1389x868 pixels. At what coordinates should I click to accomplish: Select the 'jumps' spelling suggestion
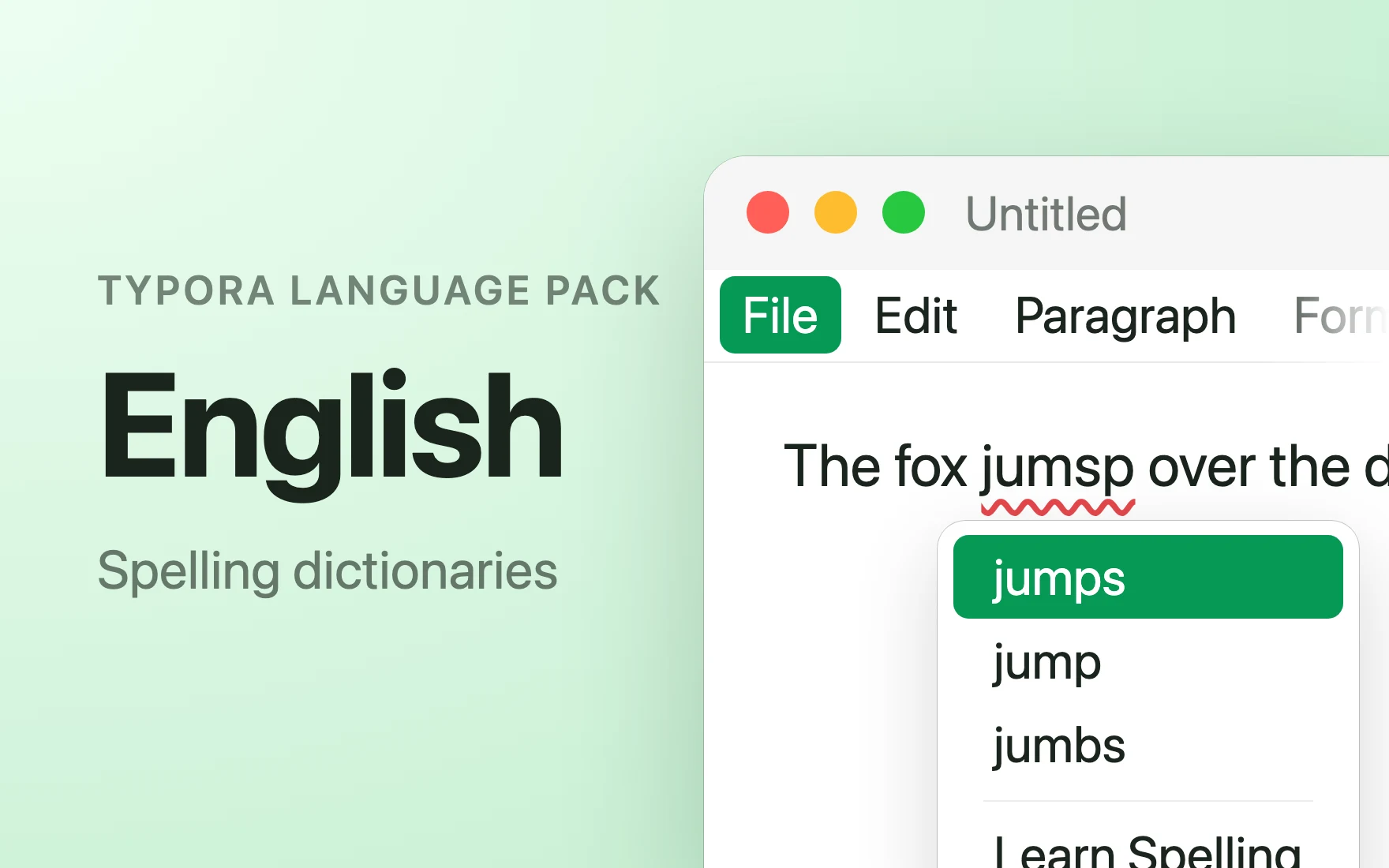pyautogui.click(x=1148, y=577)
